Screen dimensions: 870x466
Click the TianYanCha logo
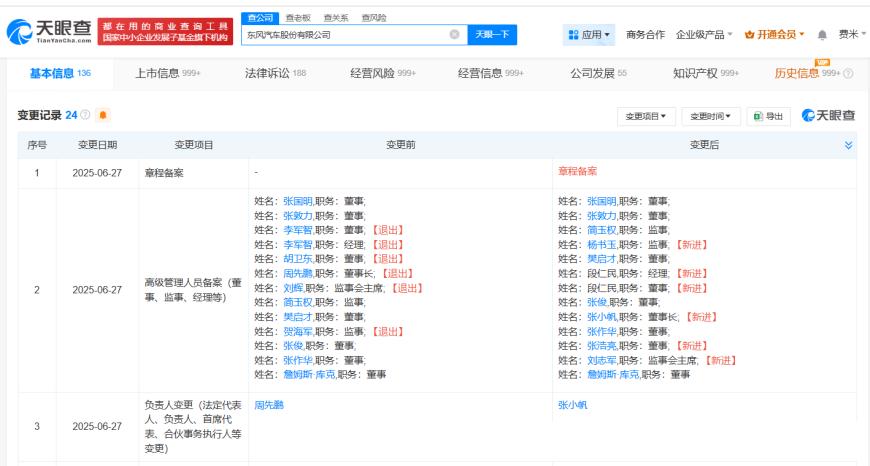click(x=49, y=32)
